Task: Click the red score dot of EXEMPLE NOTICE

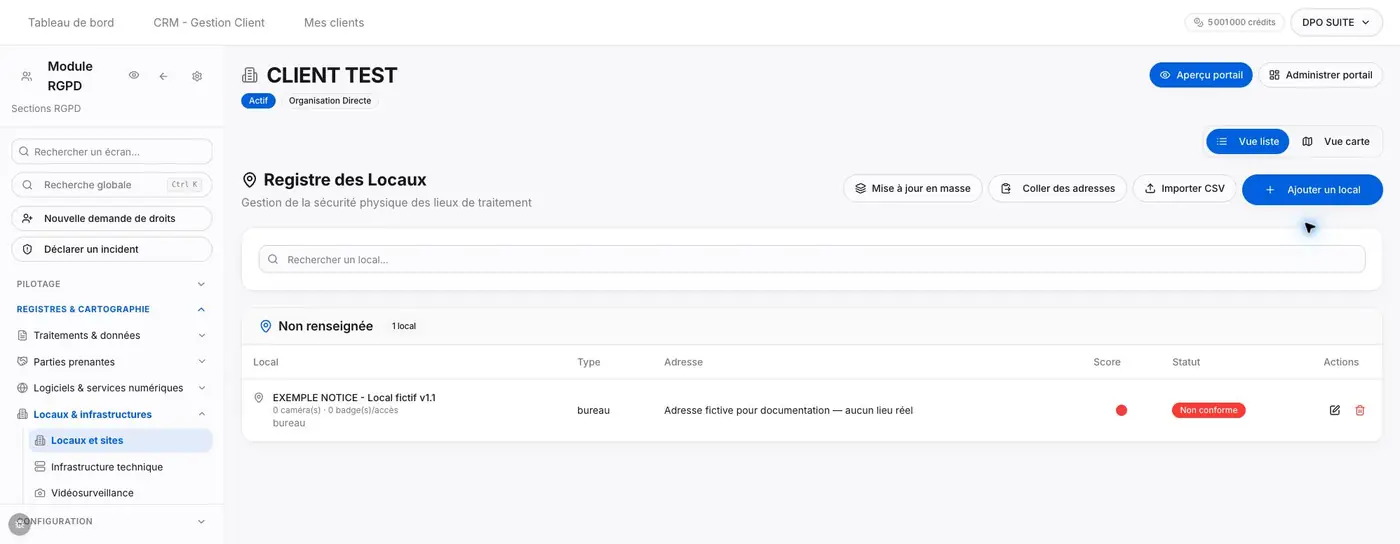Action: point(1121,410)
